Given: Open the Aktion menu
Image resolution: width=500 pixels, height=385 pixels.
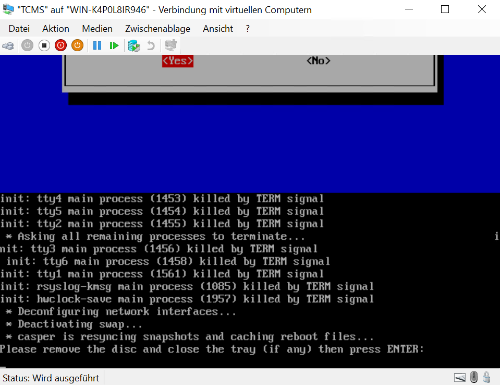Looking at the screenshot, I should [56, 29].
